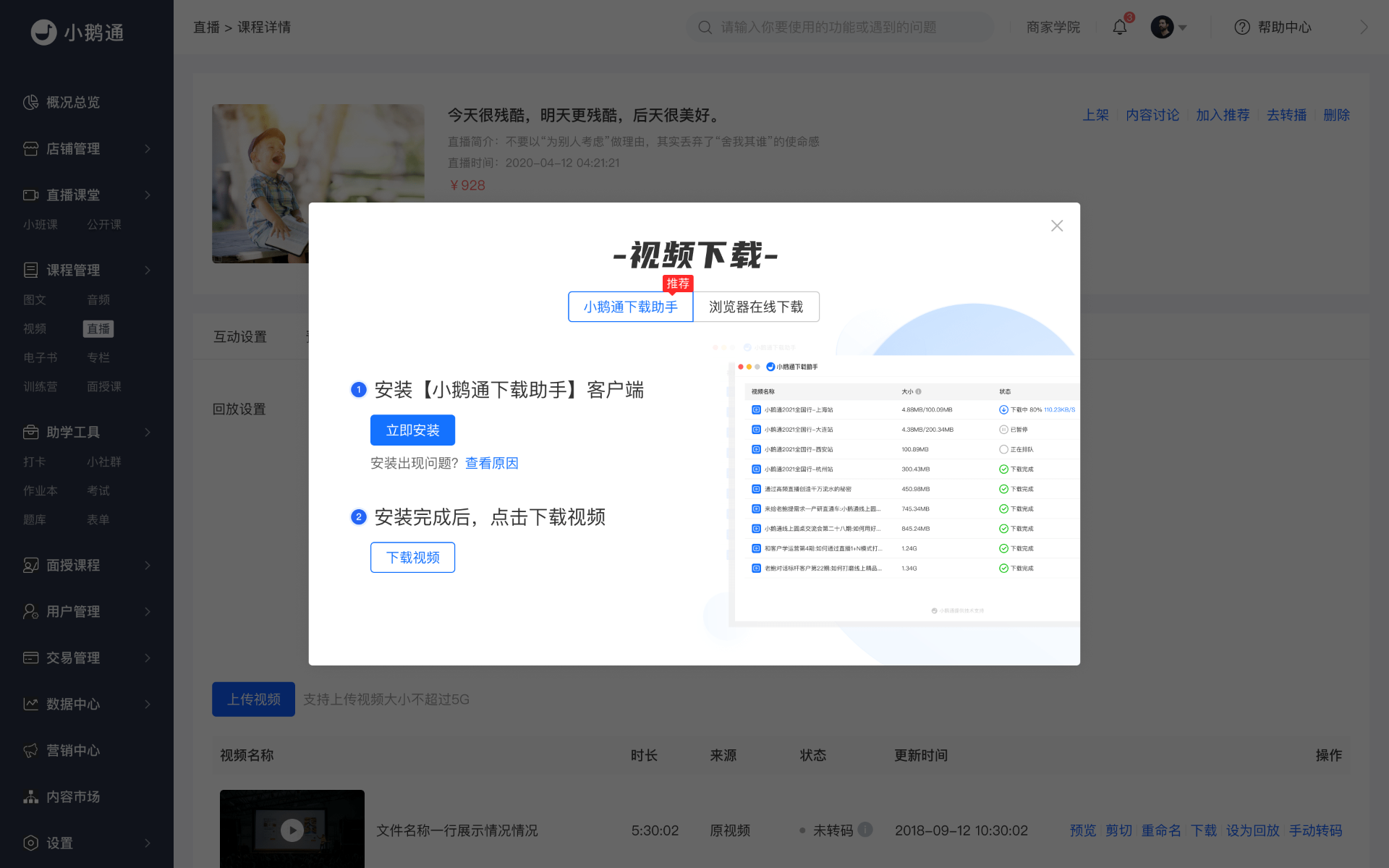The width and height of the screenshot is (1389, 868).
Task: Click the 小鹅通 logo icon
Action: point(44,32)
